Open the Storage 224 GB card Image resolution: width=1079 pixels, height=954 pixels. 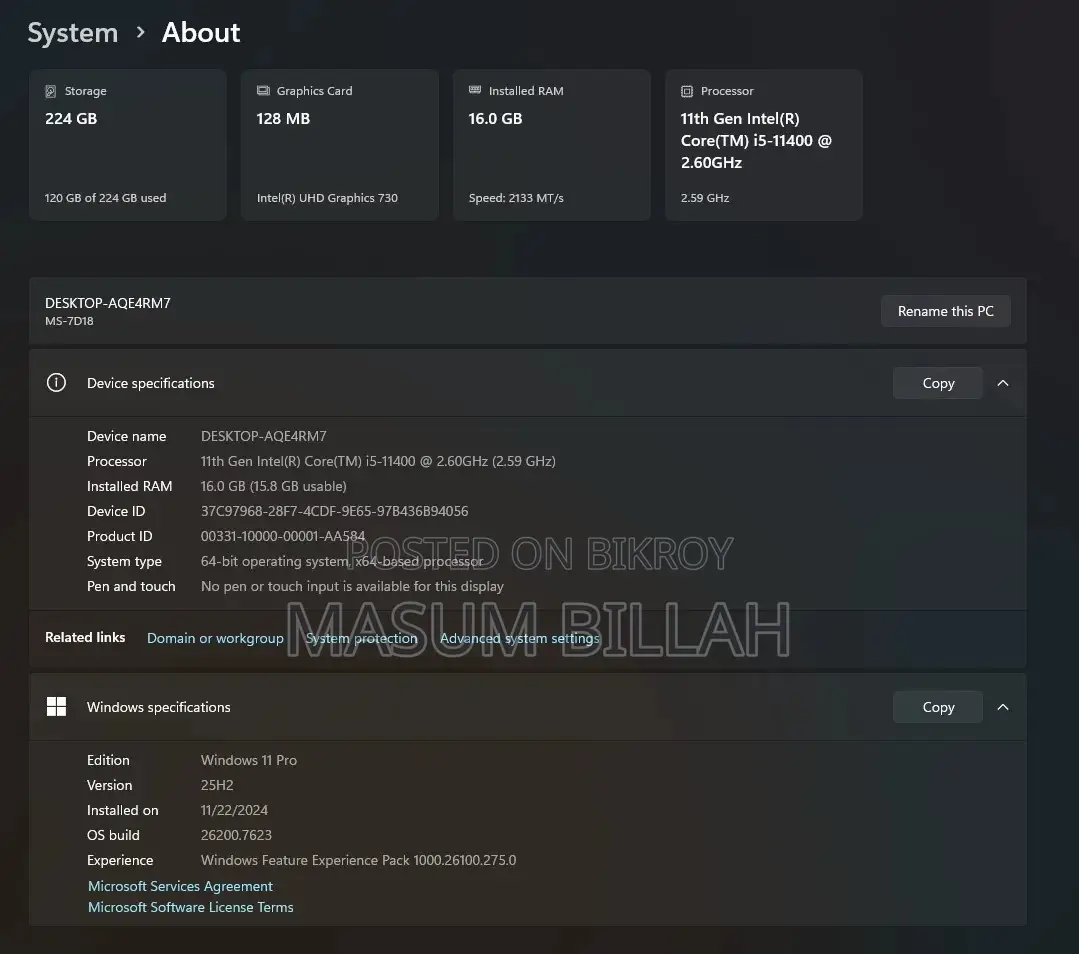click(128, 145)
